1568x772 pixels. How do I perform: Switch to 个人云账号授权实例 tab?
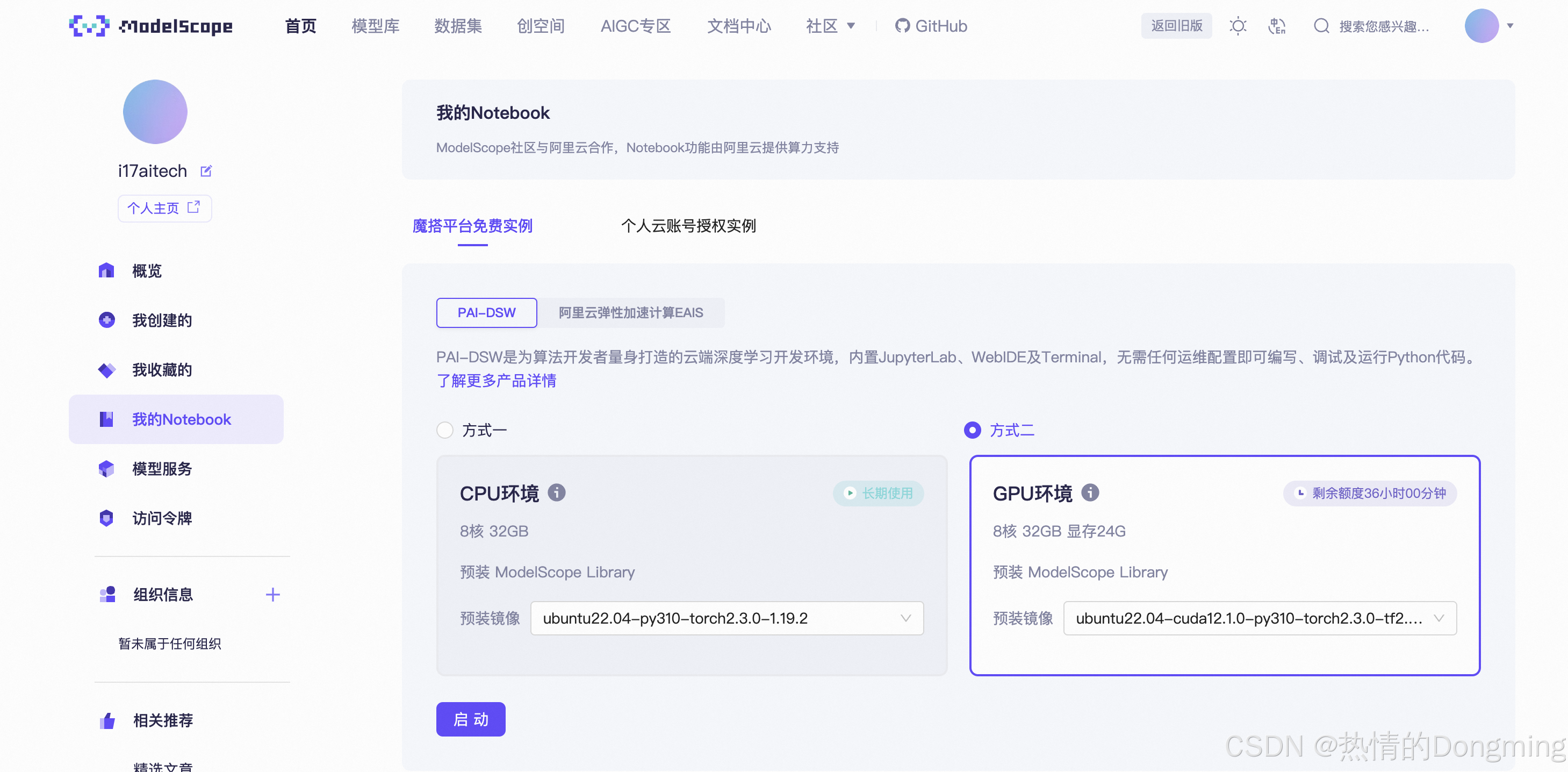pyautogui.click(x=688, y=226)
